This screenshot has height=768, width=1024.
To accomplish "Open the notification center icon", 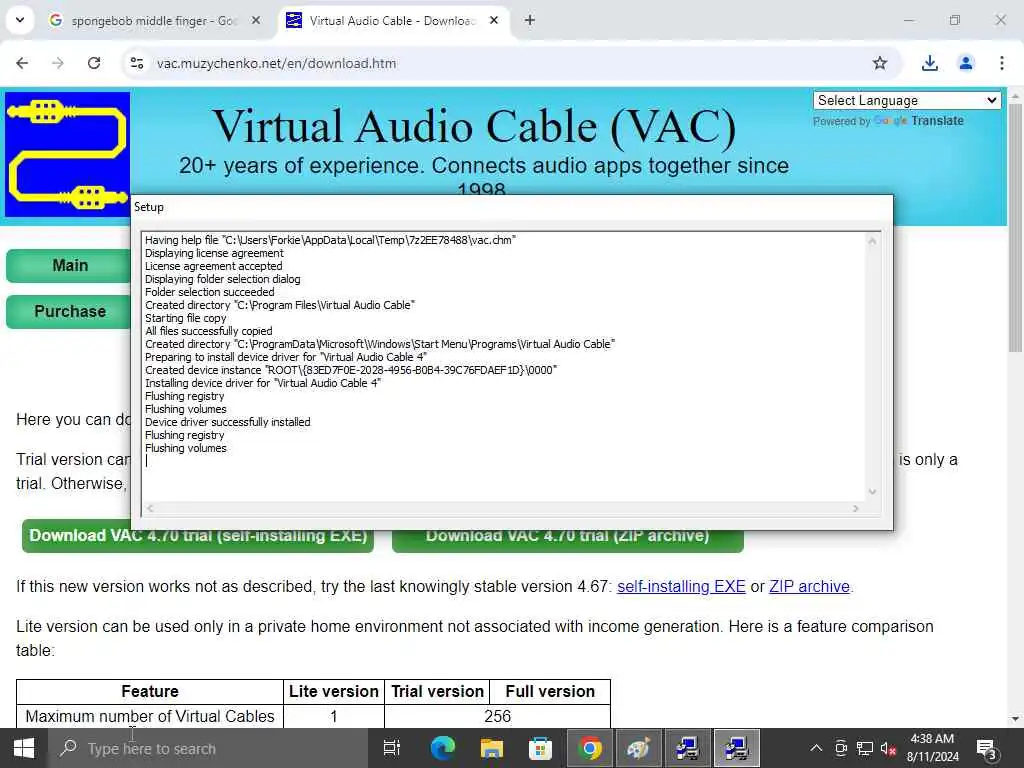I will (x=986, y=749).
